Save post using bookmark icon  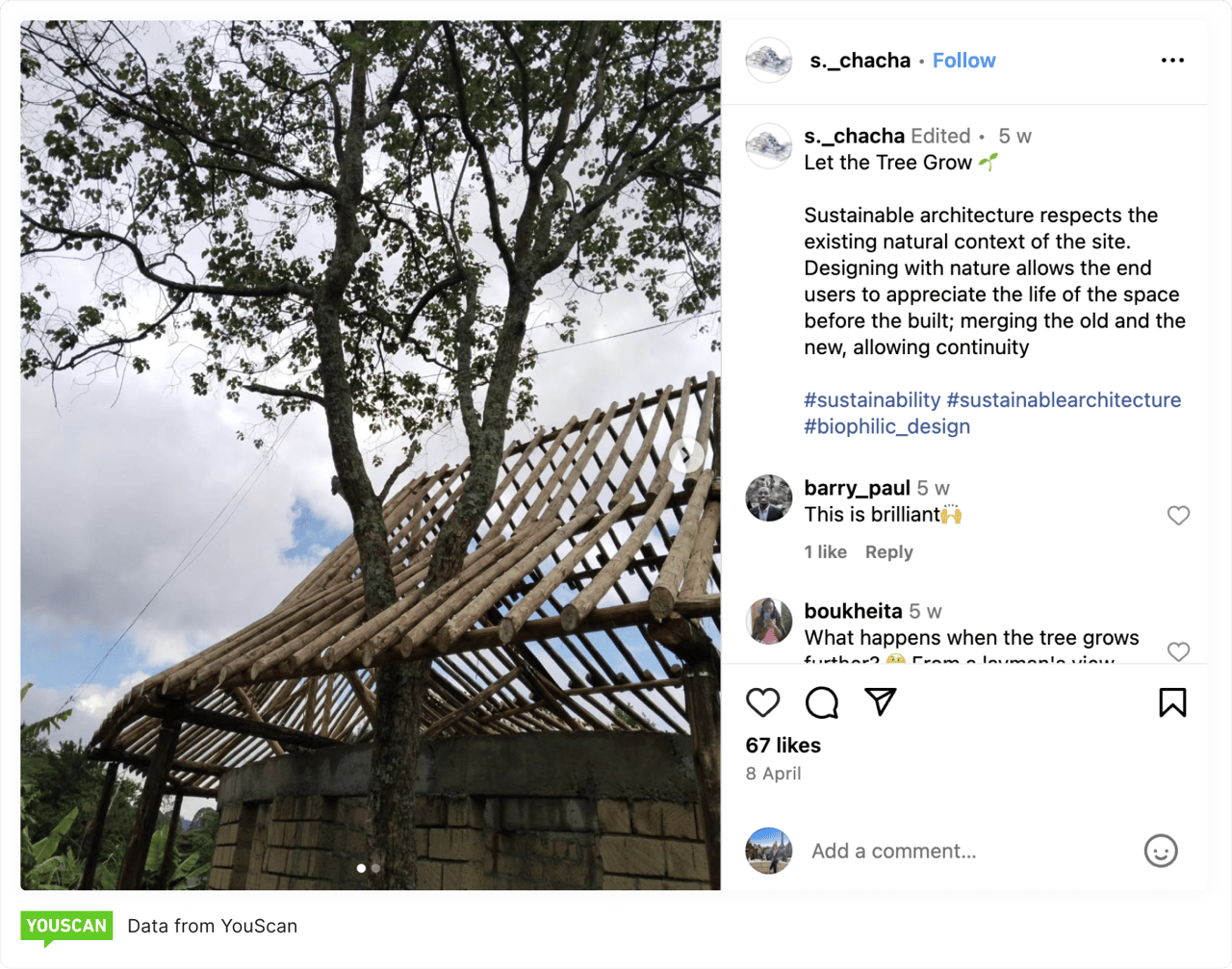point(1172,702)
